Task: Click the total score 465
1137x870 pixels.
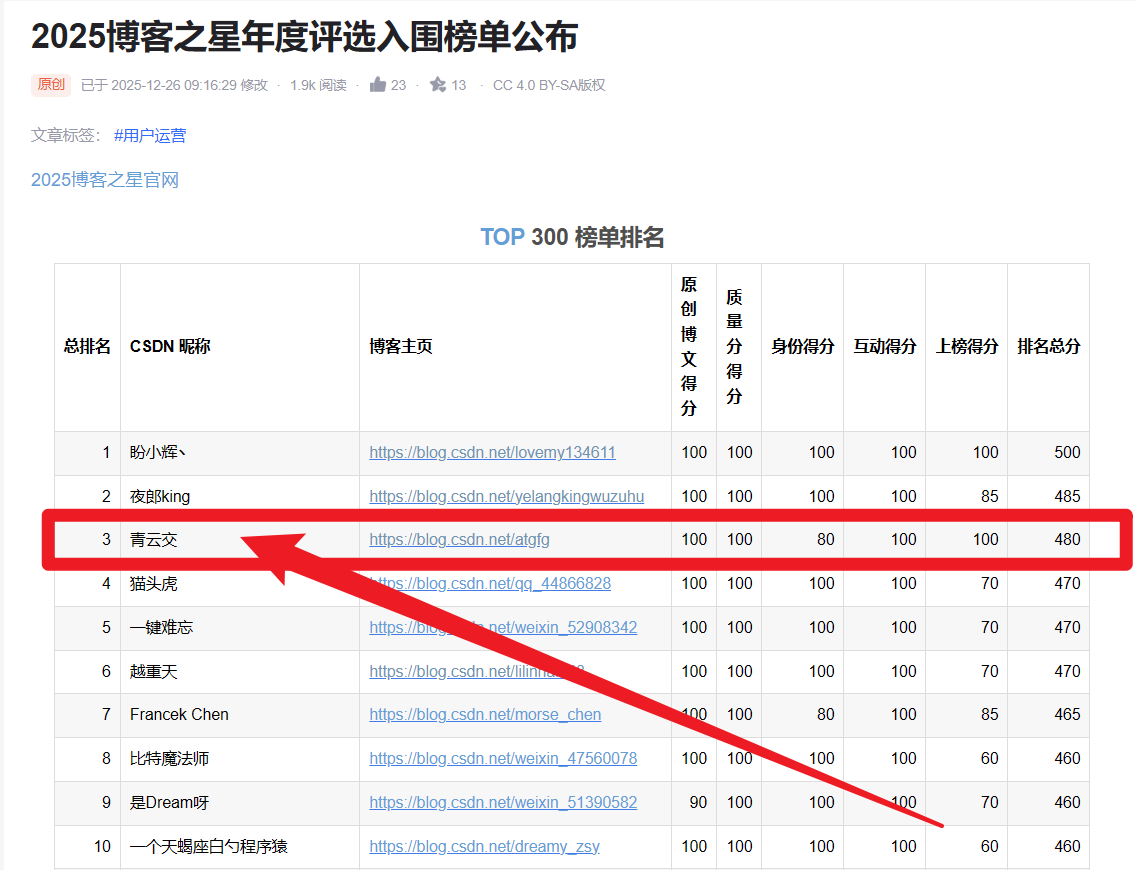Action: pos(1067,715)
